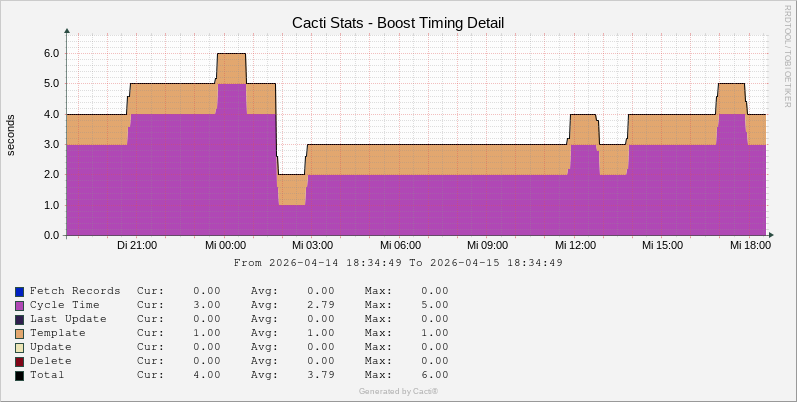Click the Generated by Cacti footer text
Viewport: 797px width, 402px height.
[x=398, y=391]
